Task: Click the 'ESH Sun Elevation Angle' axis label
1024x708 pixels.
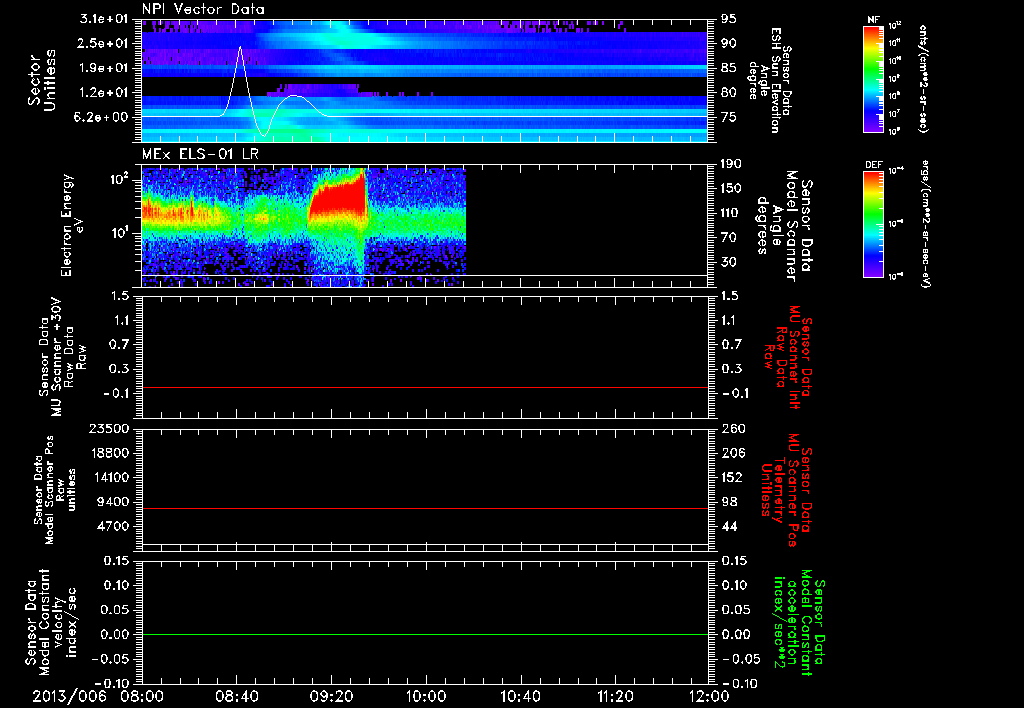Action: tap(770, 80)
